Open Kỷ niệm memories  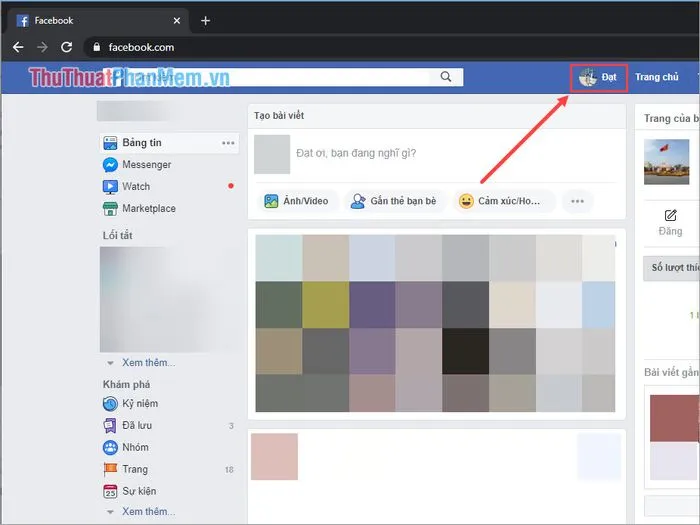[x=139, y=403]
